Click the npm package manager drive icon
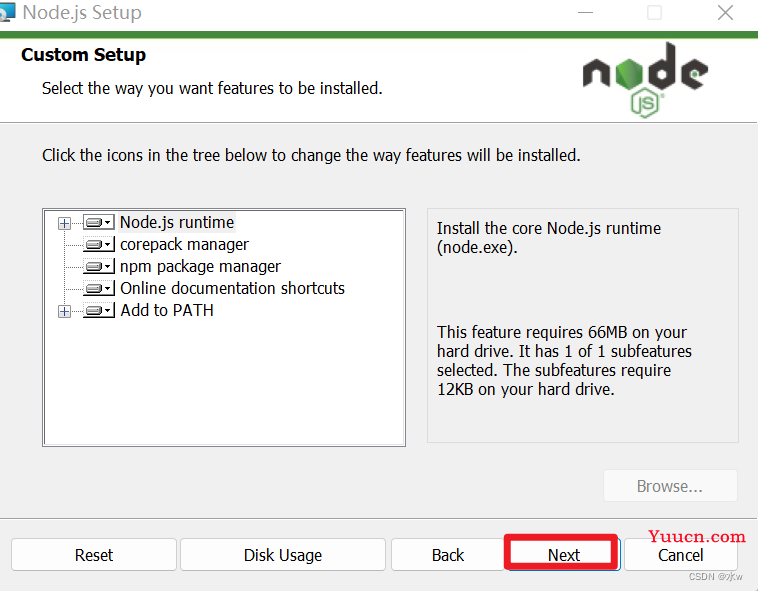The width and height of the screenshot is (758, 591). 98,267
